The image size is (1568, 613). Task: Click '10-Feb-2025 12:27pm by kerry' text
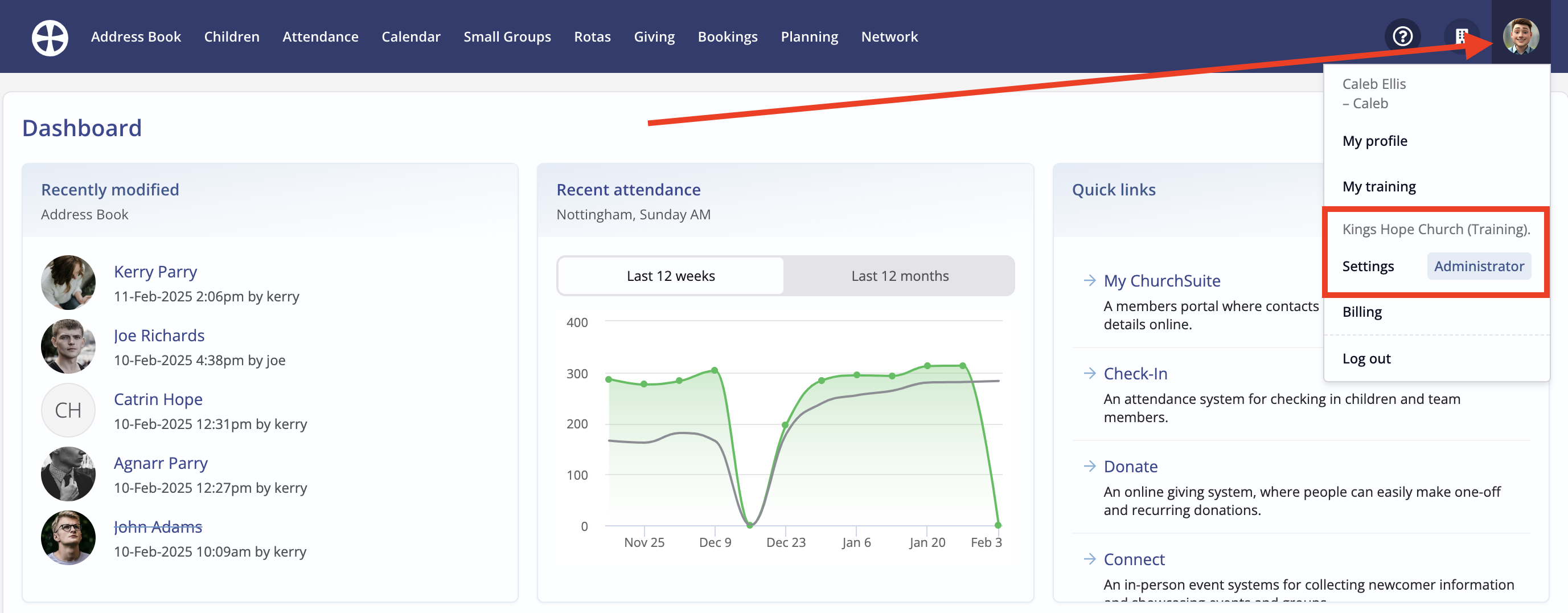point(210,488)
